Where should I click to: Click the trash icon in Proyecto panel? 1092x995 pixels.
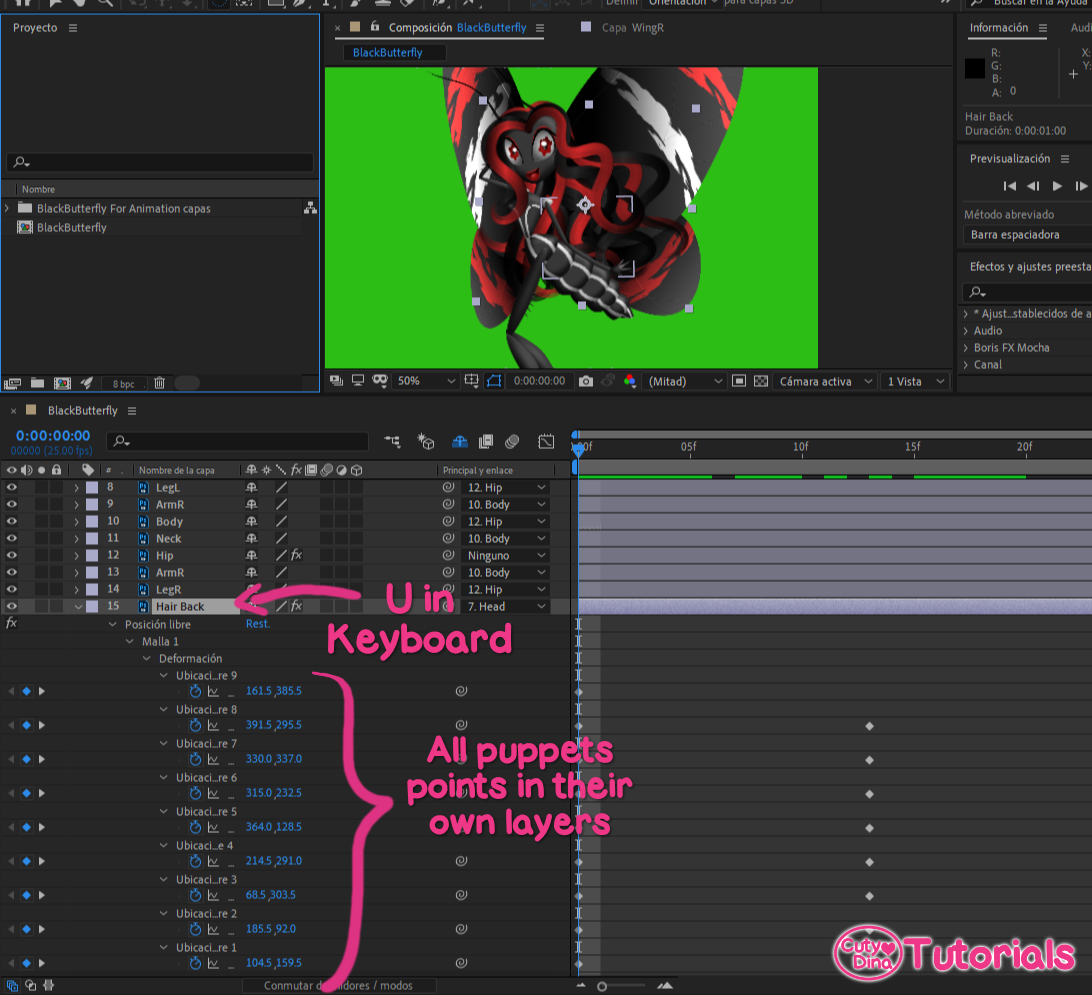point(159,383)
